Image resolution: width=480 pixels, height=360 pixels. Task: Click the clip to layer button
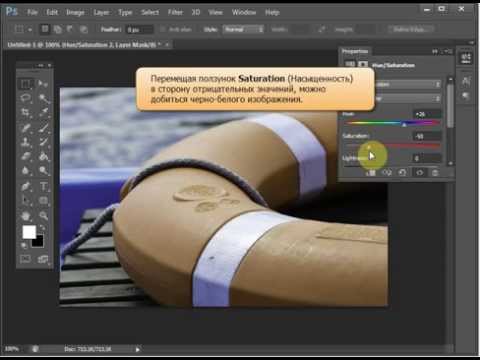(371, 173)
